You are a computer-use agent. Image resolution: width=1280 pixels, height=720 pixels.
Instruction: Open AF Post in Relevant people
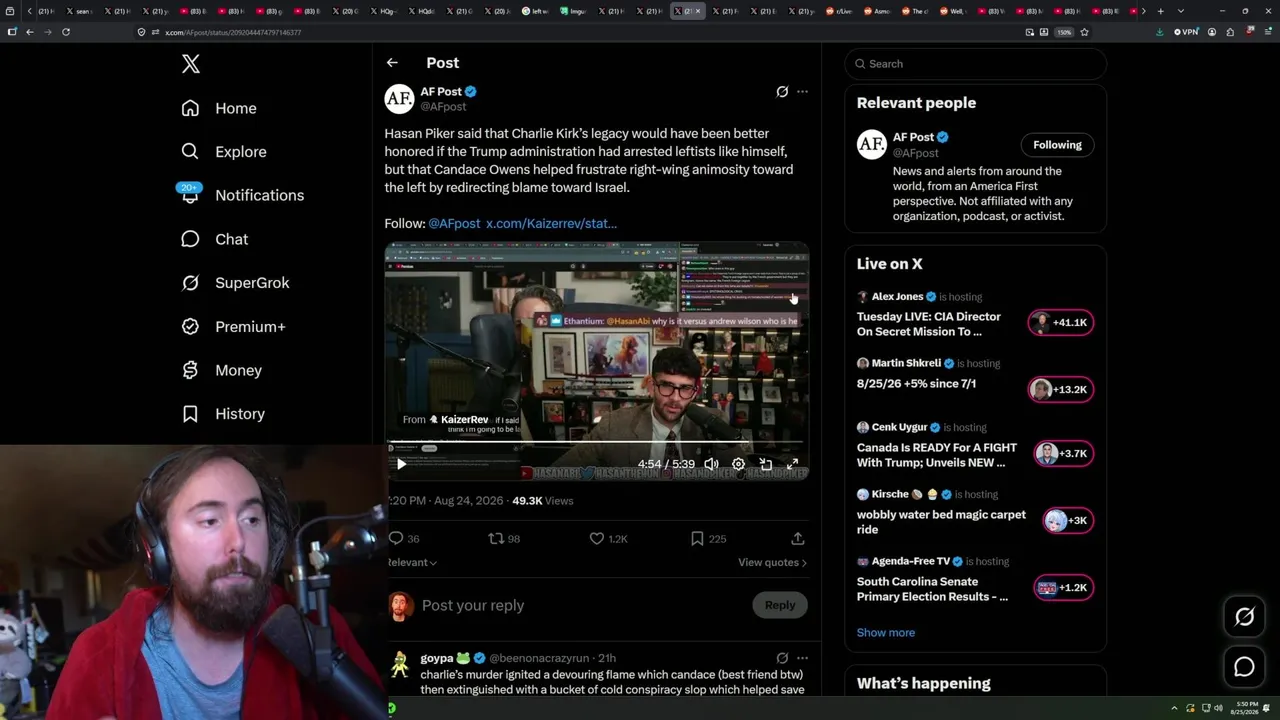(913, 137)
